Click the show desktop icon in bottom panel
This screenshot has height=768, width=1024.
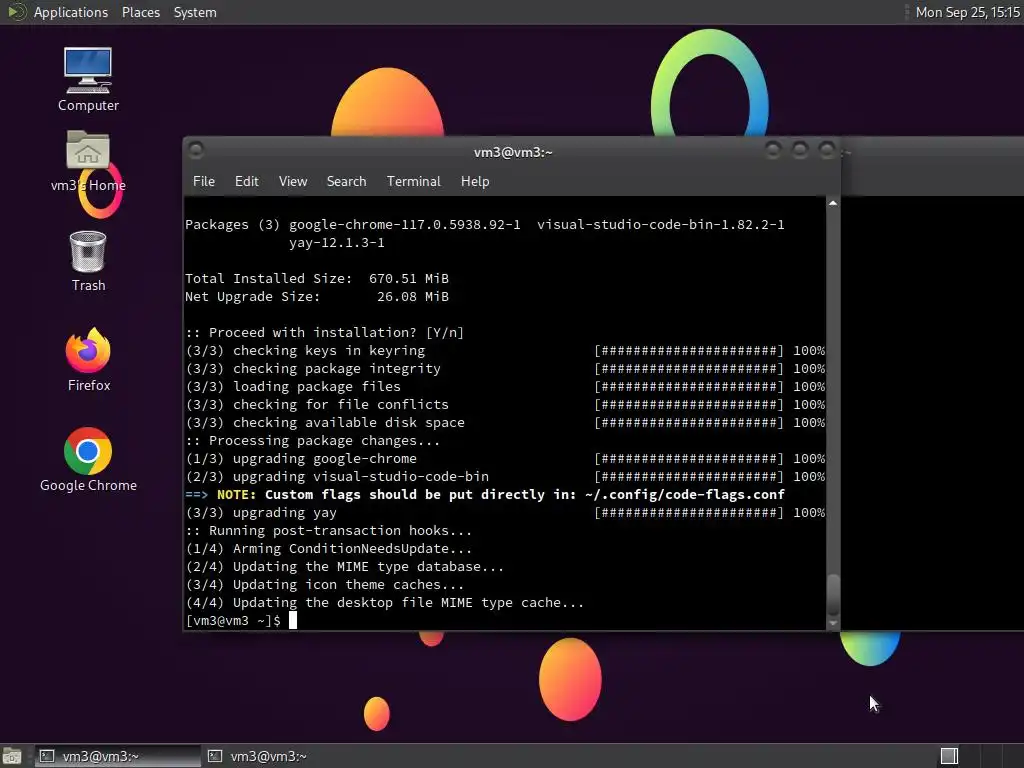tap(12, 756)
